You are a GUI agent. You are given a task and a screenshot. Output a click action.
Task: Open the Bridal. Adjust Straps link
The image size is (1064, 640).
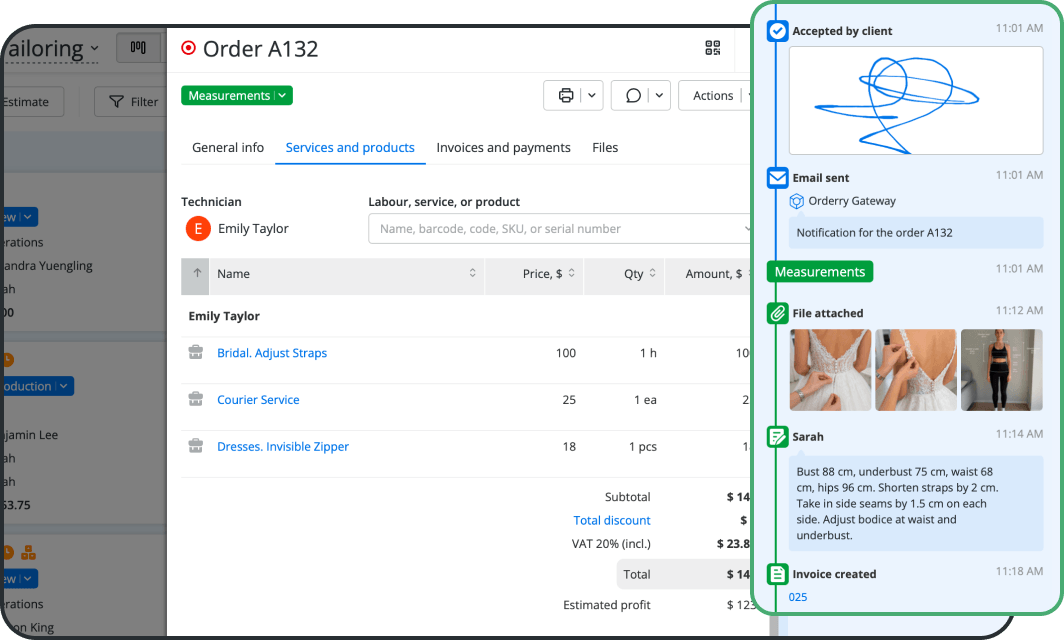point(272,353)
